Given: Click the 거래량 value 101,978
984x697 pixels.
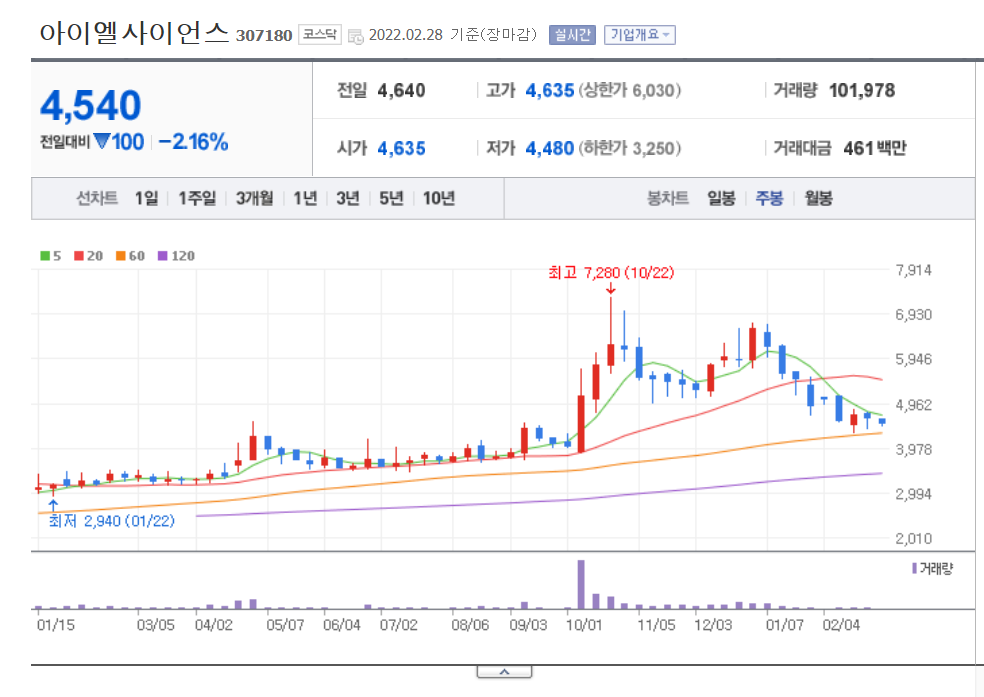Looking at the screenshot, I should coord(862,90).
